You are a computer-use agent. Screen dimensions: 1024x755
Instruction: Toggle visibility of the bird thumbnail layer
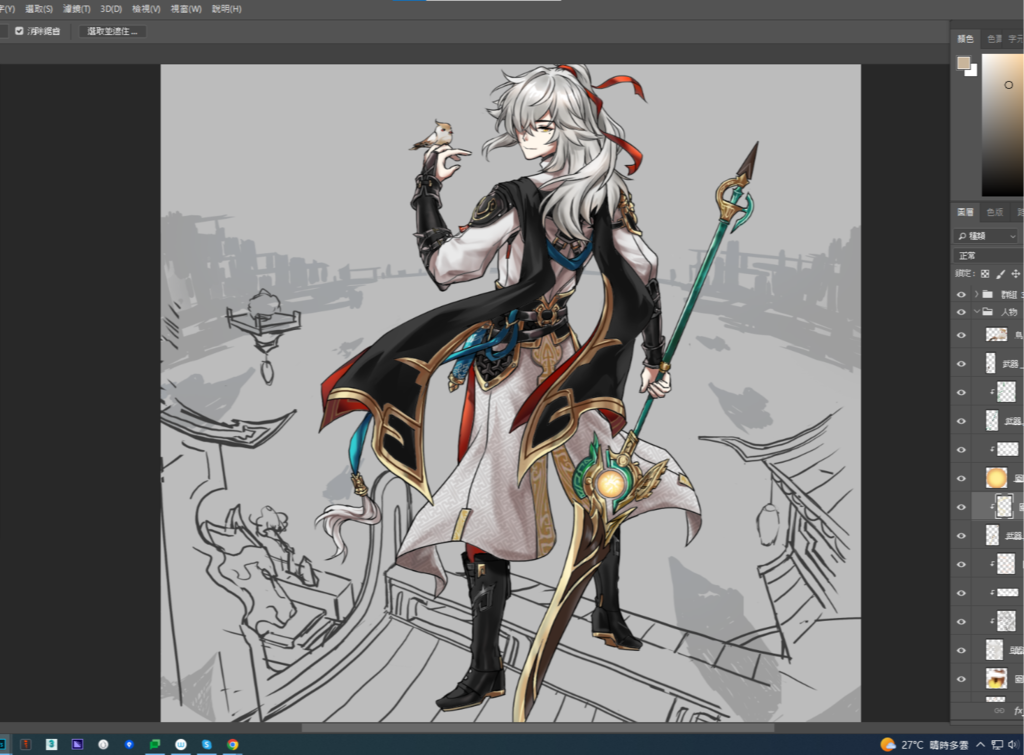[x=961, y=335]
